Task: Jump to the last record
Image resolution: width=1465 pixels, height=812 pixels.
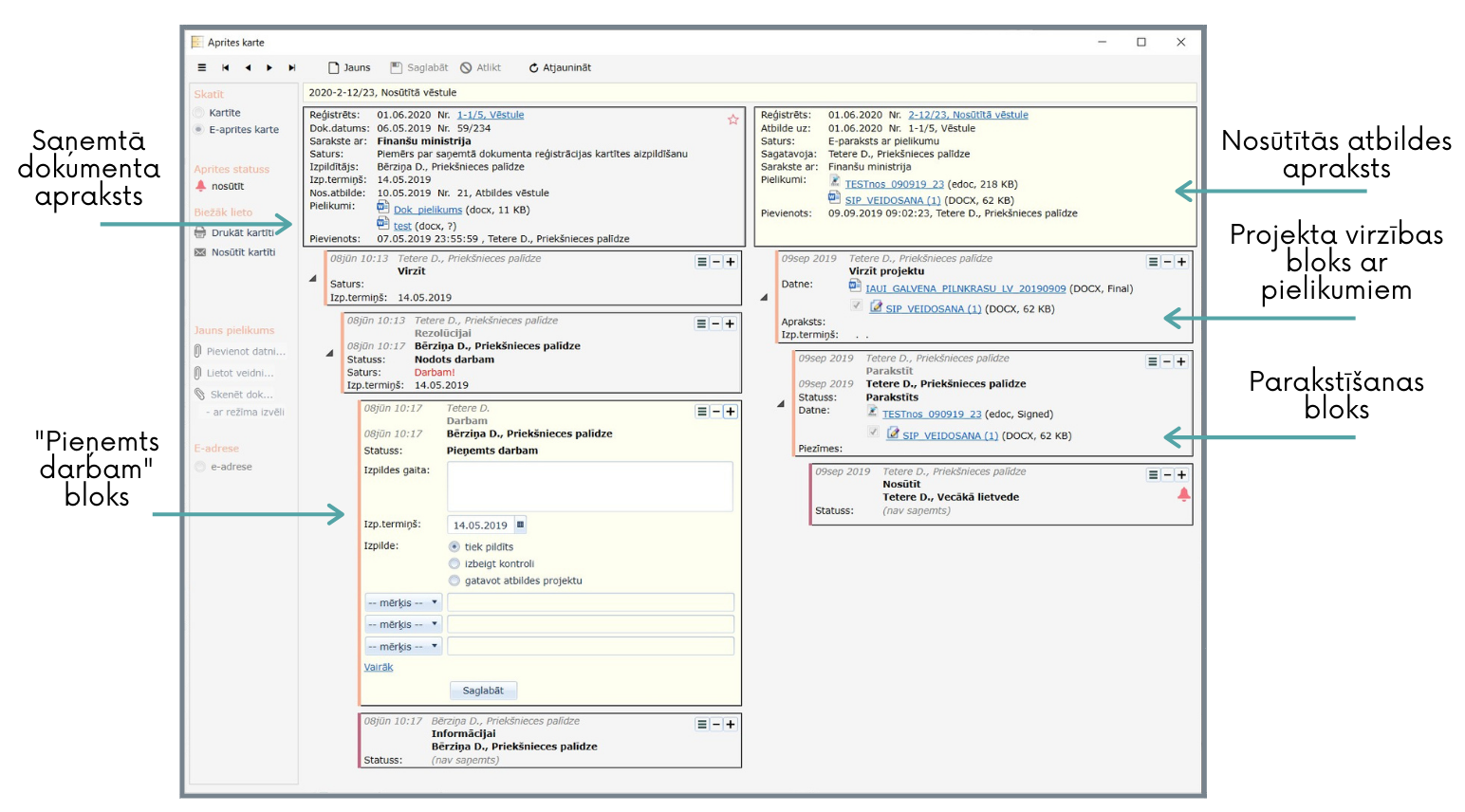Action: coord(292,67)
